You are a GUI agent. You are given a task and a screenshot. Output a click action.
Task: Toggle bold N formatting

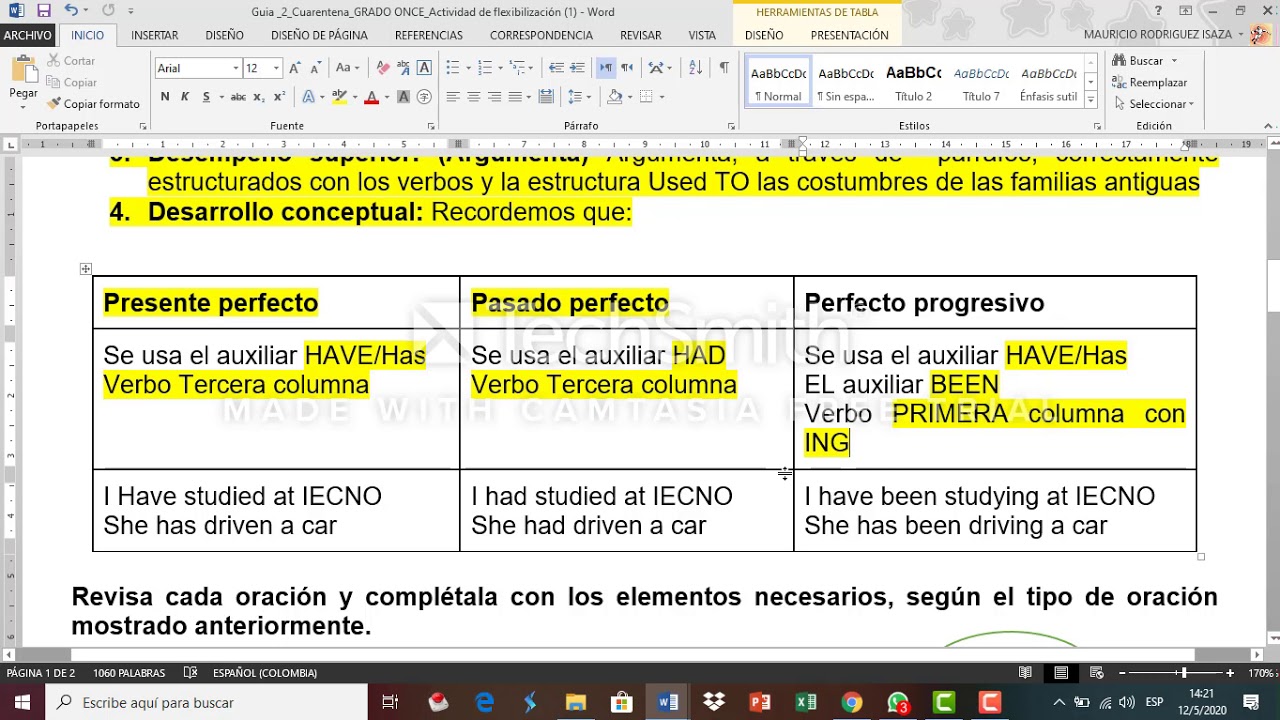coord(165,97)
